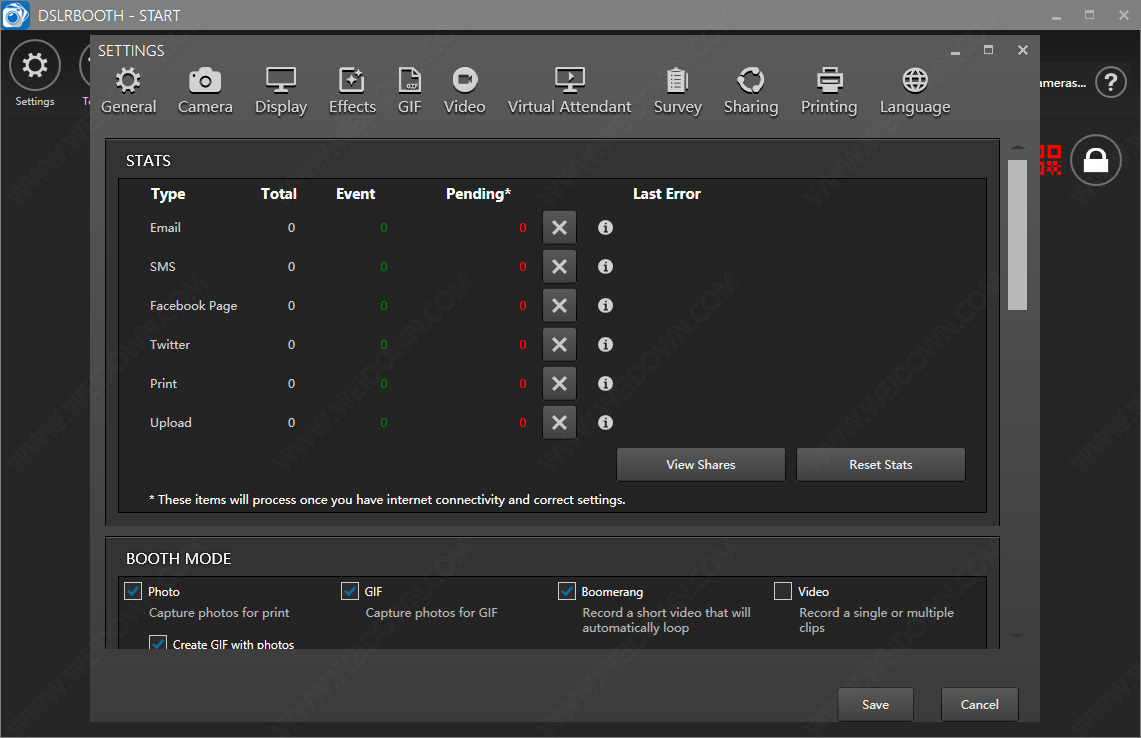Enable the Video booth mode checkbox

[x=783, y=591]
